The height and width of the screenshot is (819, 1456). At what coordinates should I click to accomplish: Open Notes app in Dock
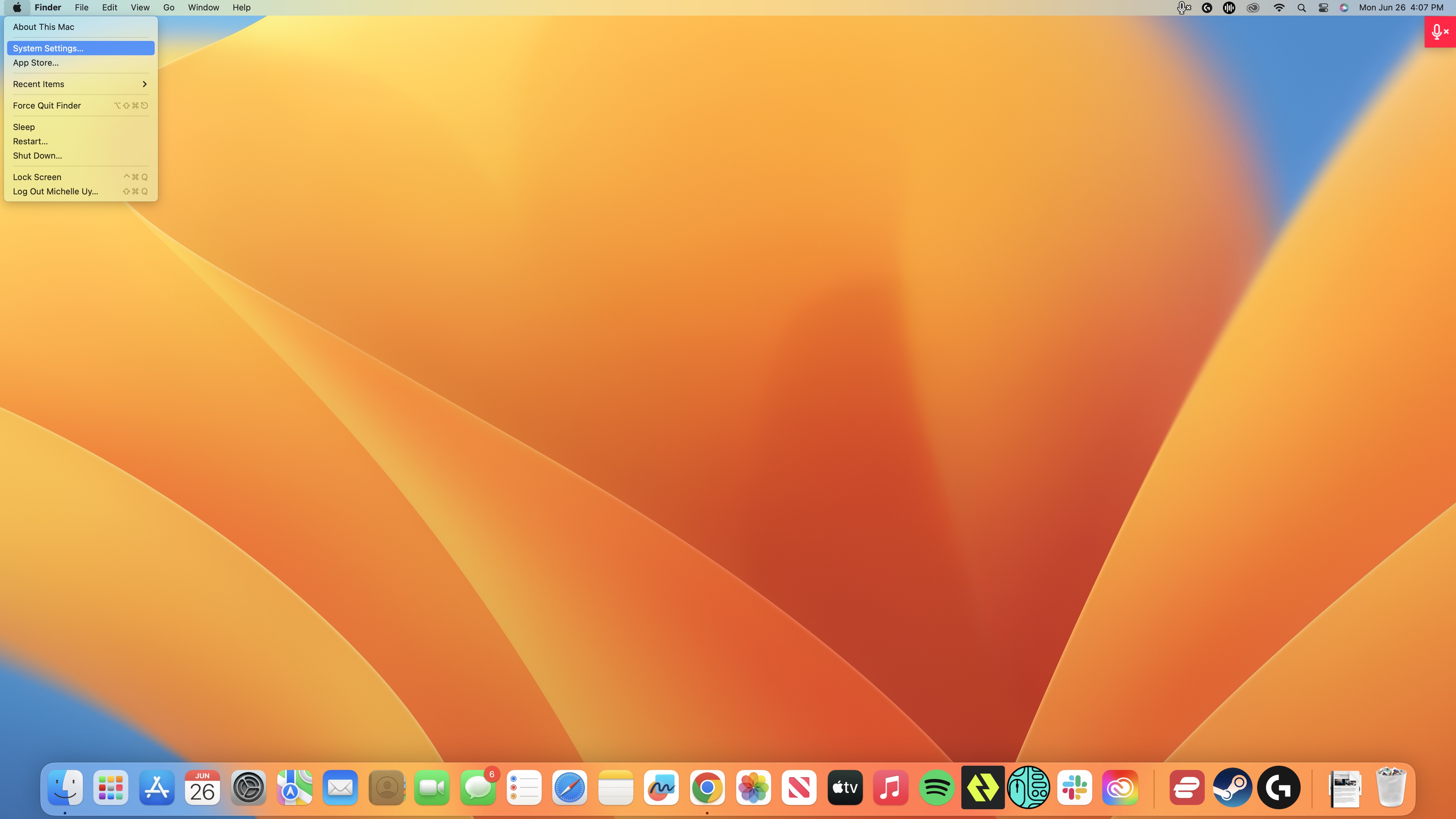coord(616,787)
